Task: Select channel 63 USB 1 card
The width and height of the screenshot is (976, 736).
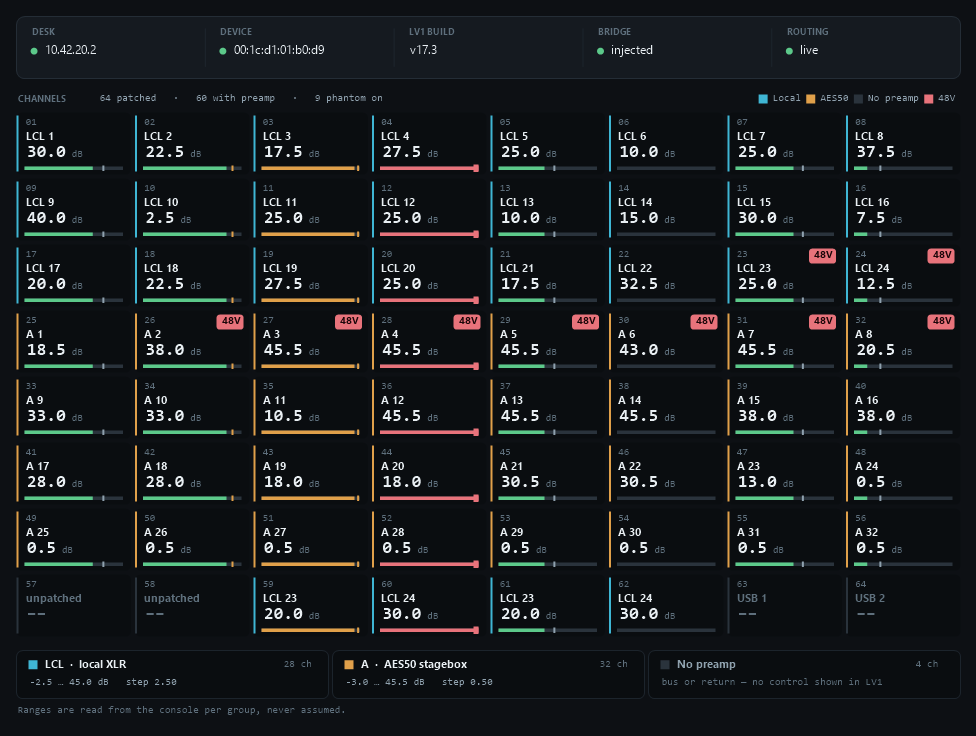Action: [x=784, y=606]
